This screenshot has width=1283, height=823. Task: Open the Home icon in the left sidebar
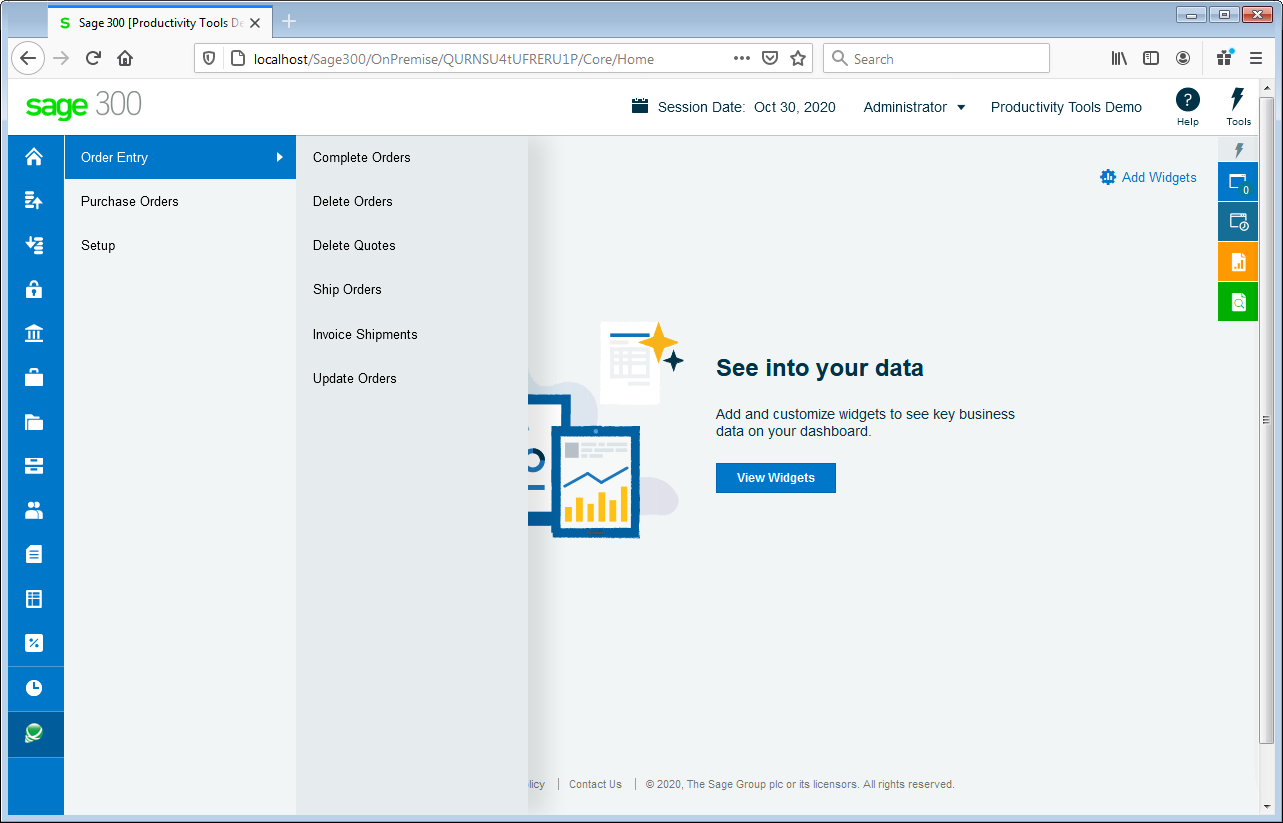pos(34,157)
